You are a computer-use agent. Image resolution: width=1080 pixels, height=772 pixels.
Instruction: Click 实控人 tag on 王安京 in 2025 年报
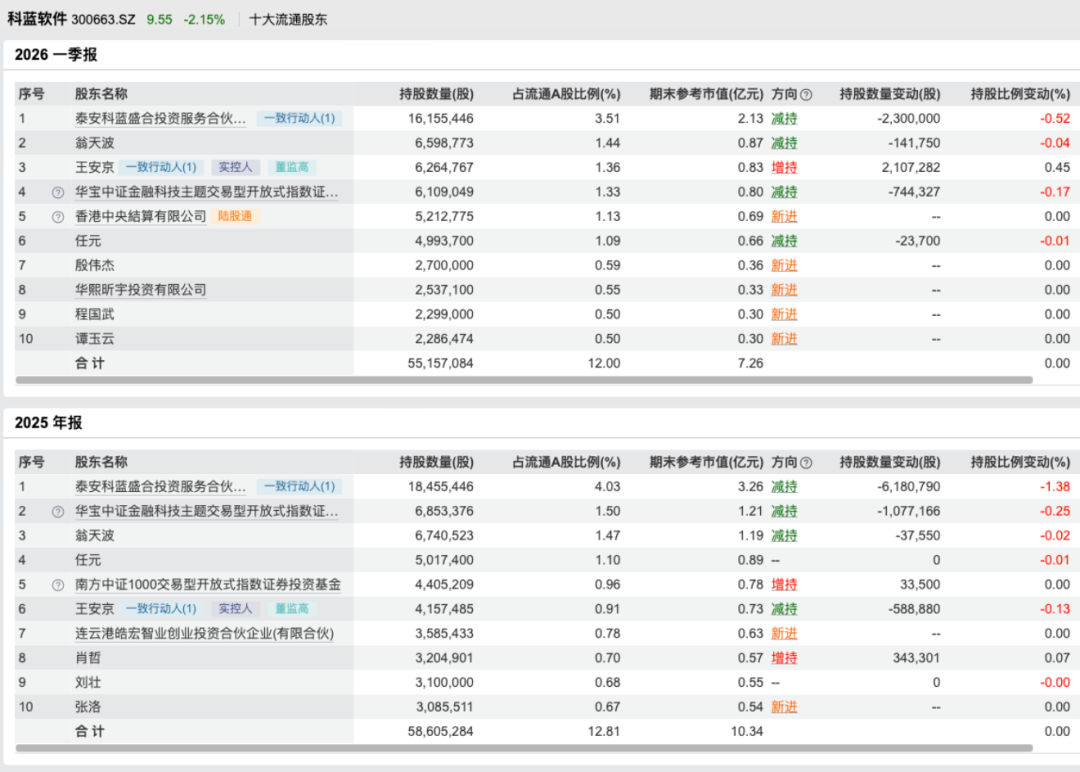point(235,609)
